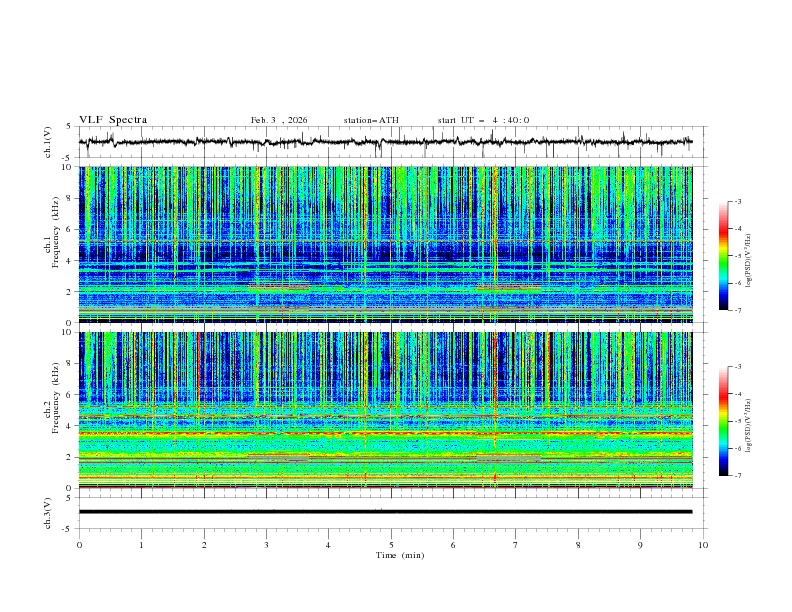The width and height of the screenshot is (792, 612).
Task: Select the 7 minute tick on time axis
Action: [516, 545]
